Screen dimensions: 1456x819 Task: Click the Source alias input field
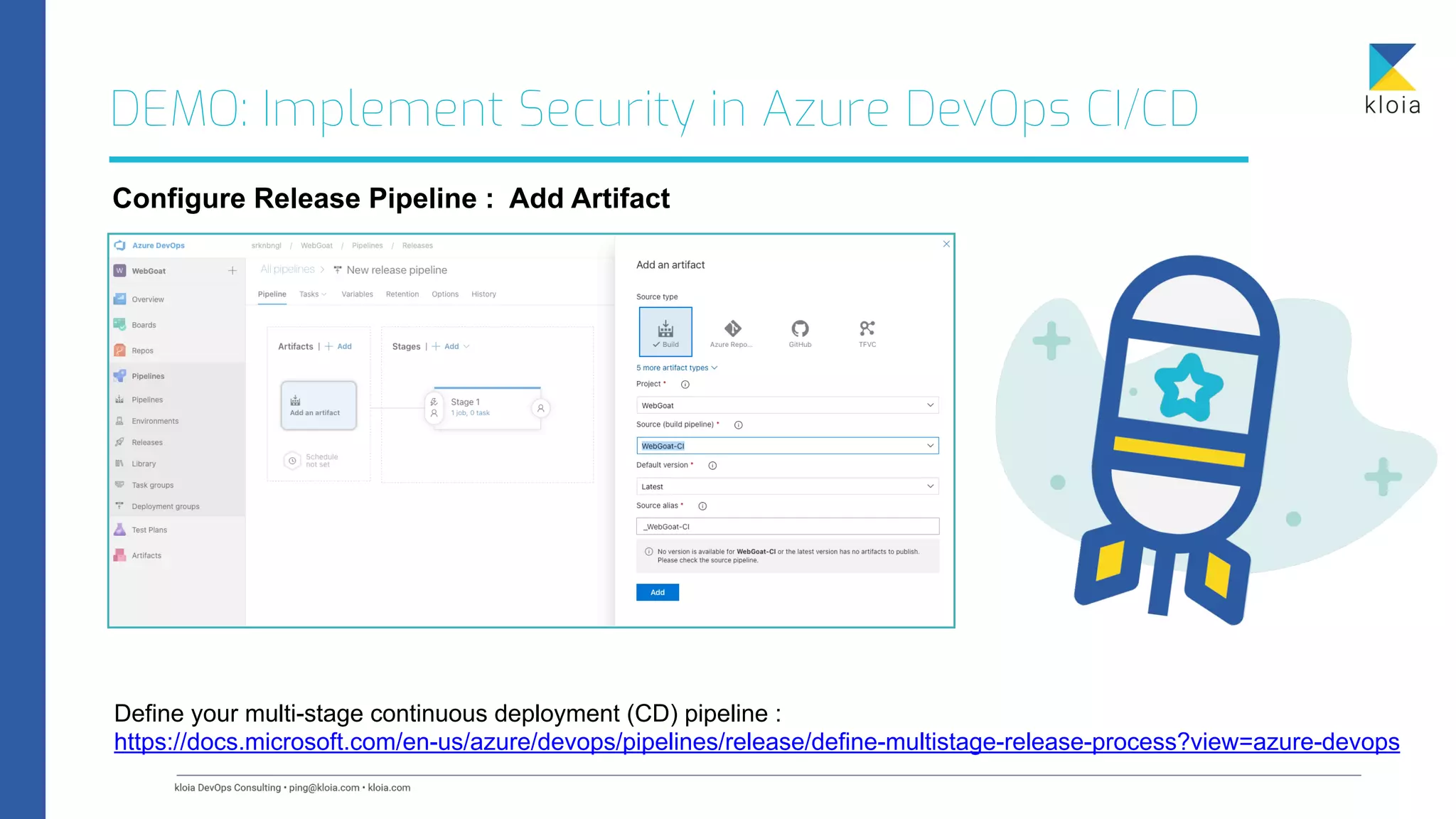pyautogui.click(x=787, y=527)
